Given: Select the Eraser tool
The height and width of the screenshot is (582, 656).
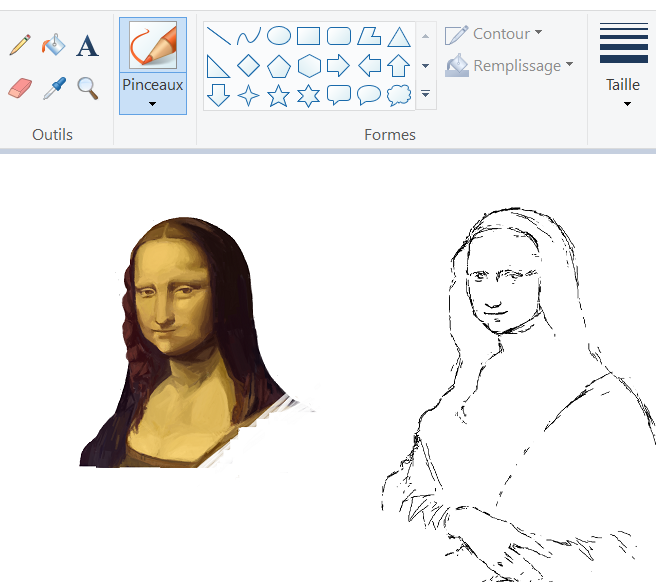Looking at the screenshot, I should tap(20, 88).
